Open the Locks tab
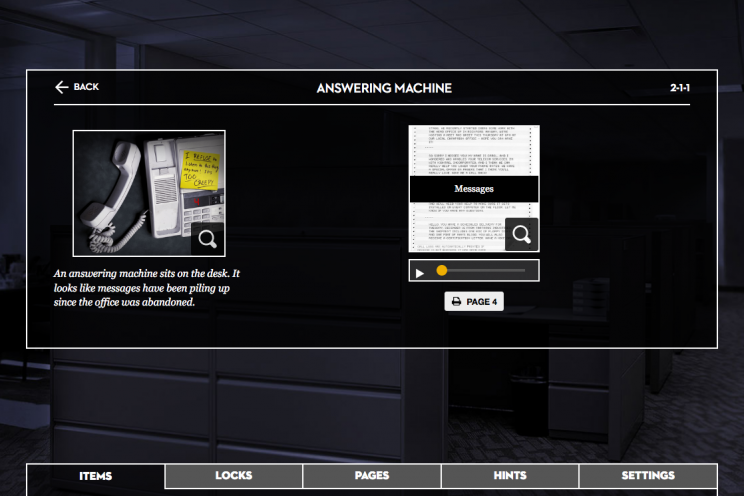 click(x=233, y=476)
